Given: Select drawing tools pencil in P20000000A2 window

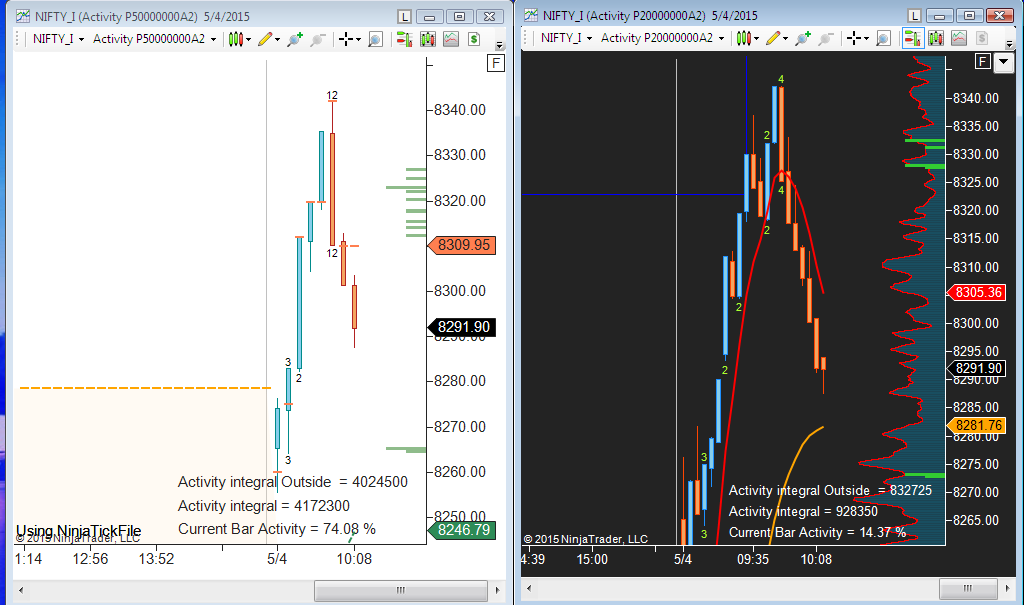Looking at the screenshot, I should click(x=773, y=39).
